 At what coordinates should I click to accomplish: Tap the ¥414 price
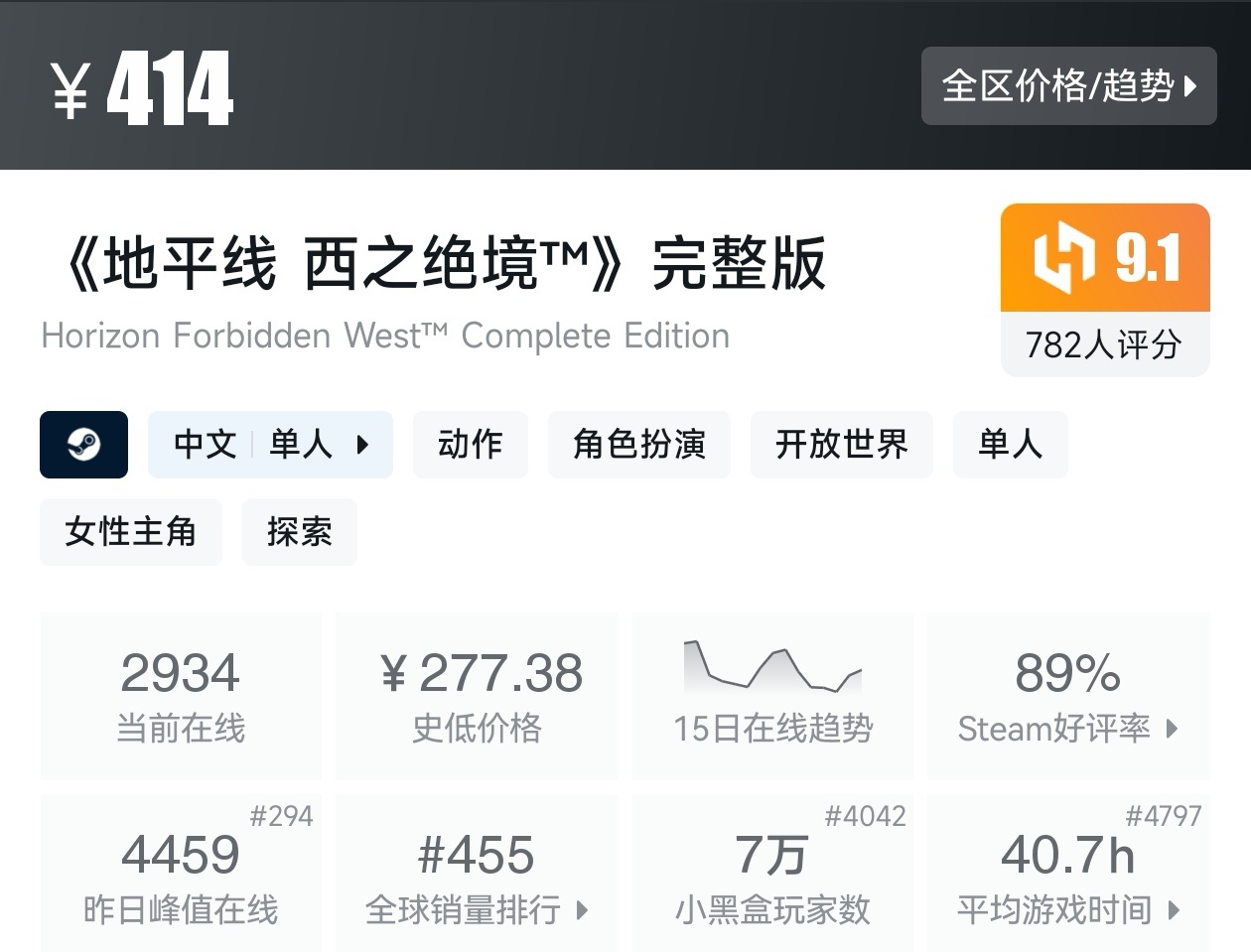tap(142, 88)
